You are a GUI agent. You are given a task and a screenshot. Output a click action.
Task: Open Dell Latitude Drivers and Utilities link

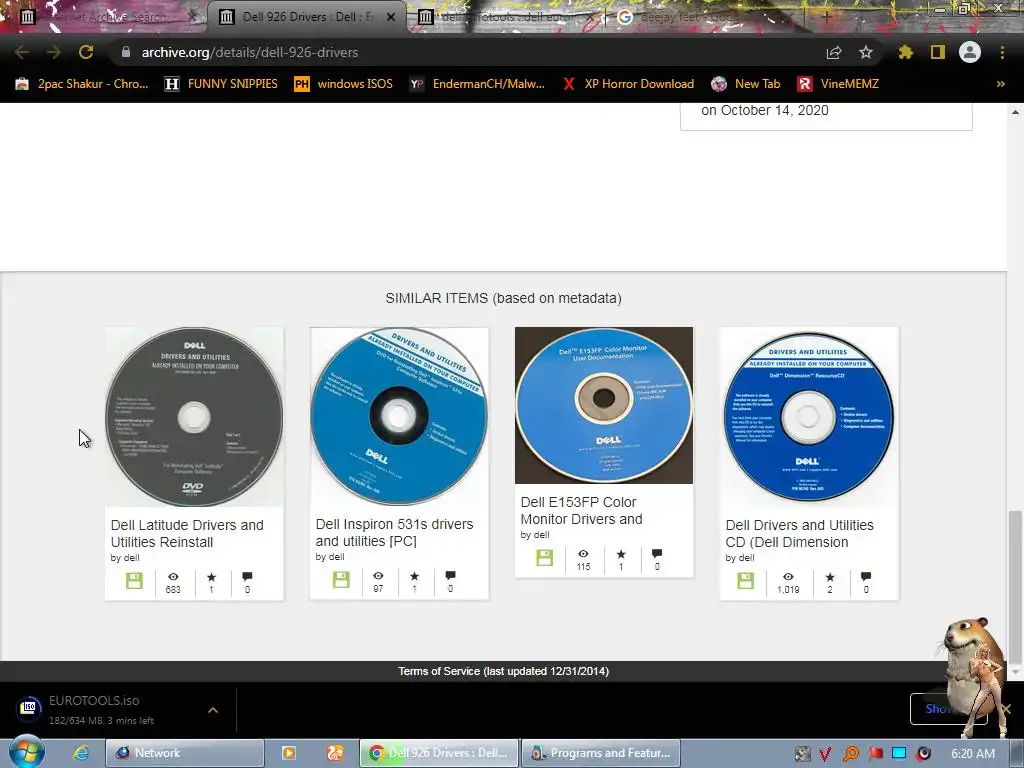coord(187,534)
